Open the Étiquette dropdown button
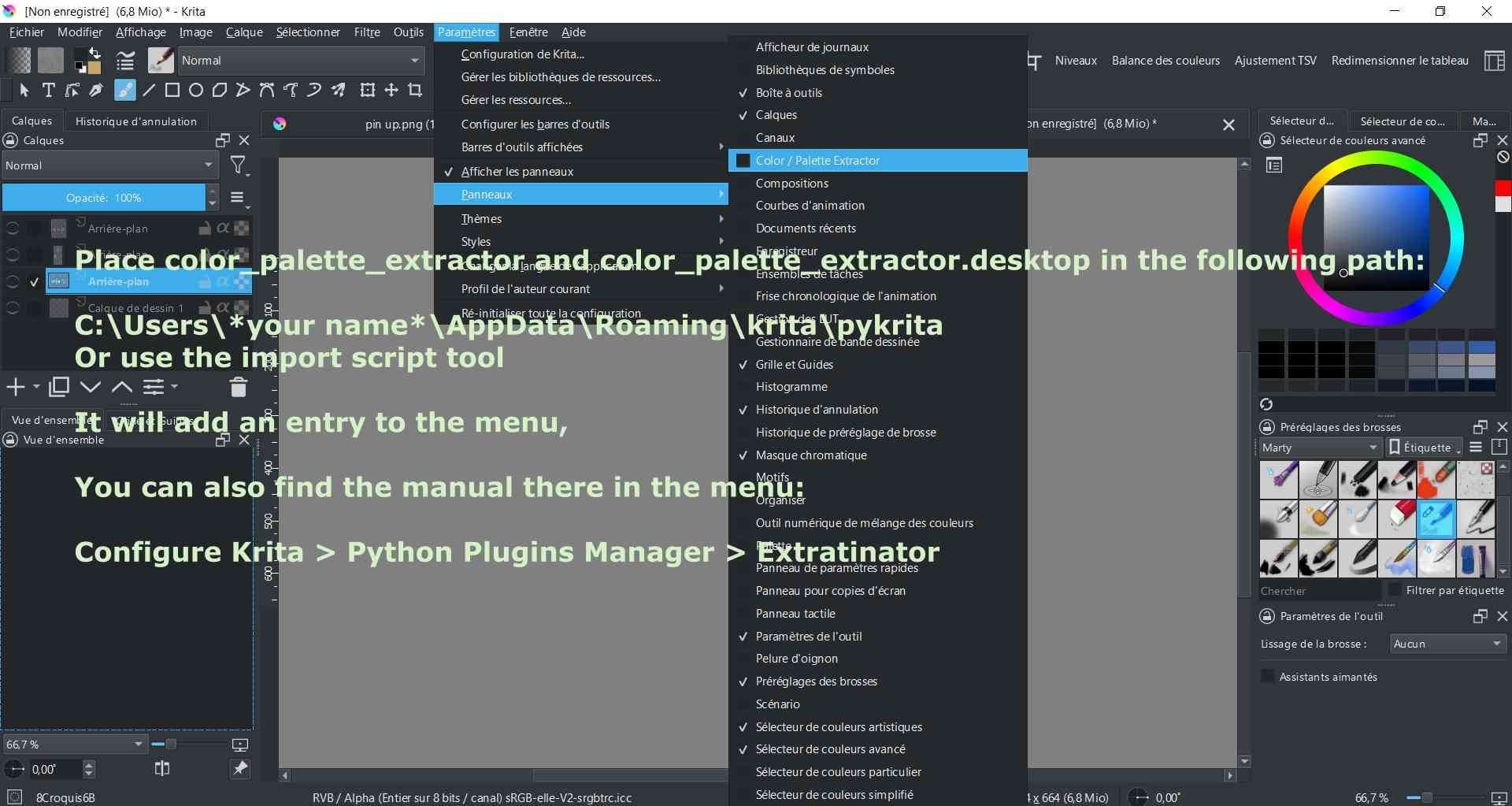The width and height of the screenshot is (1512, 806). tap(1425, 448)
